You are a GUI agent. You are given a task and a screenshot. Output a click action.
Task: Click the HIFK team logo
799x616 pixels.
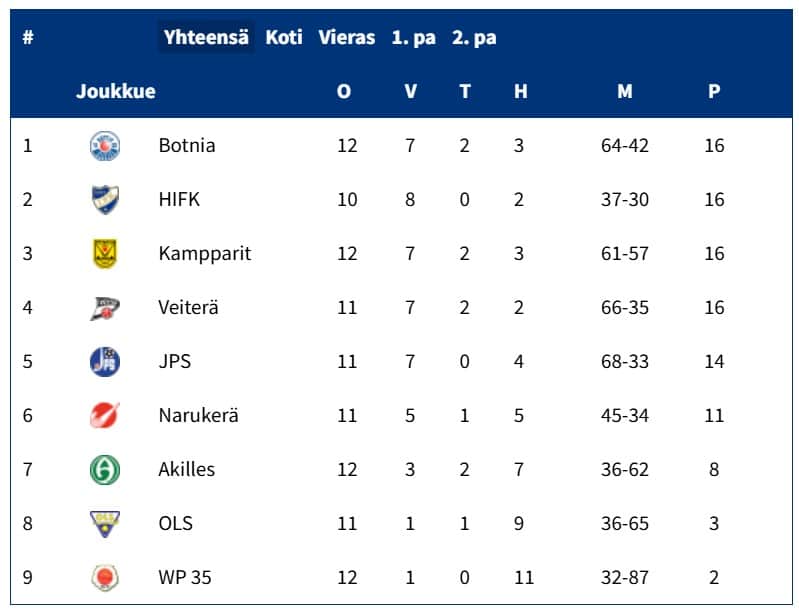[104, 200]
